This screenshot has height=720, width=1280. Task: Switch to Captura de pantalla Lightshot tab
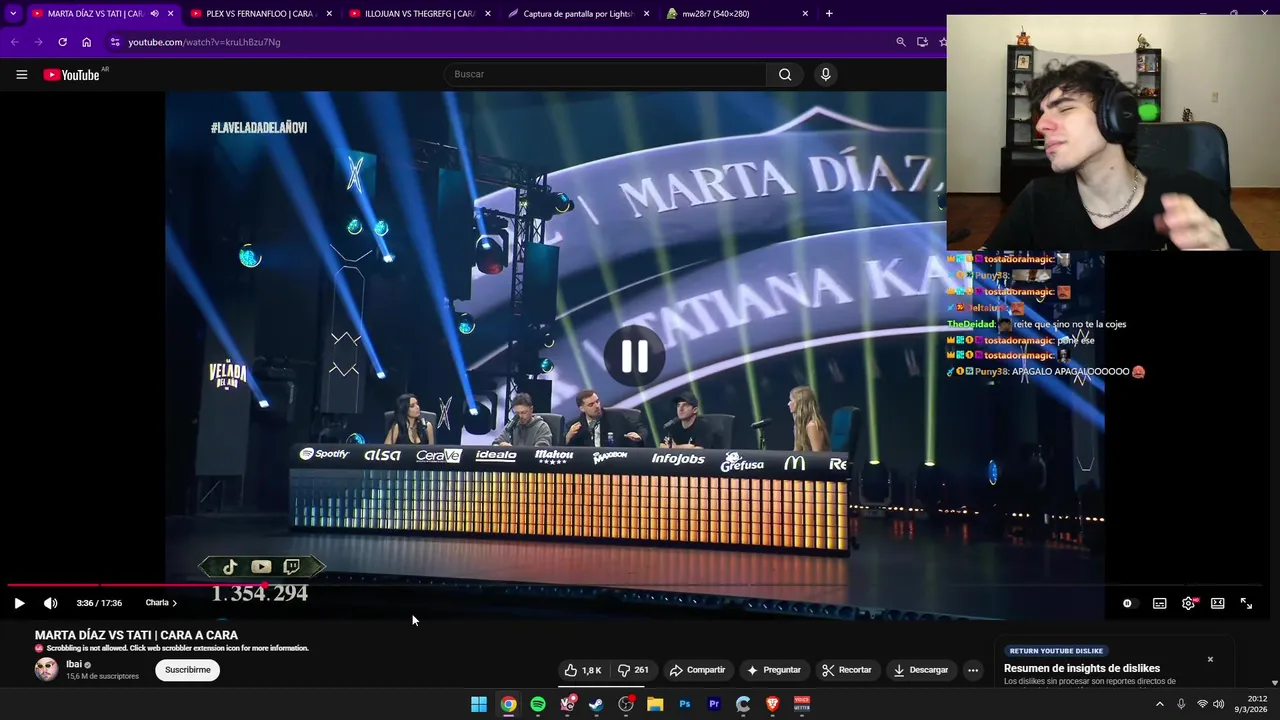pyautogui.click(x=578, y=14)
